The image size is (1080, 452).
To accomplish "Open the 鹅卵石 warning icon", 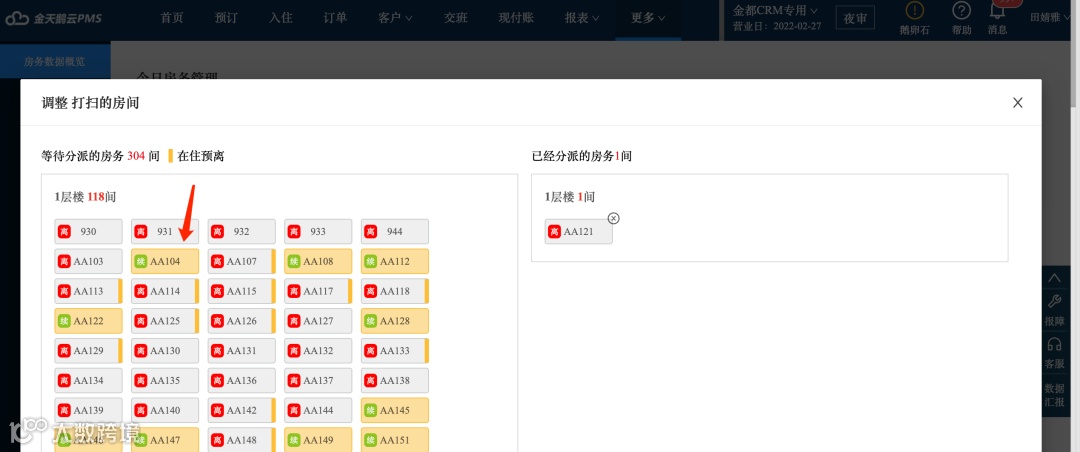I will pos(915,12).
